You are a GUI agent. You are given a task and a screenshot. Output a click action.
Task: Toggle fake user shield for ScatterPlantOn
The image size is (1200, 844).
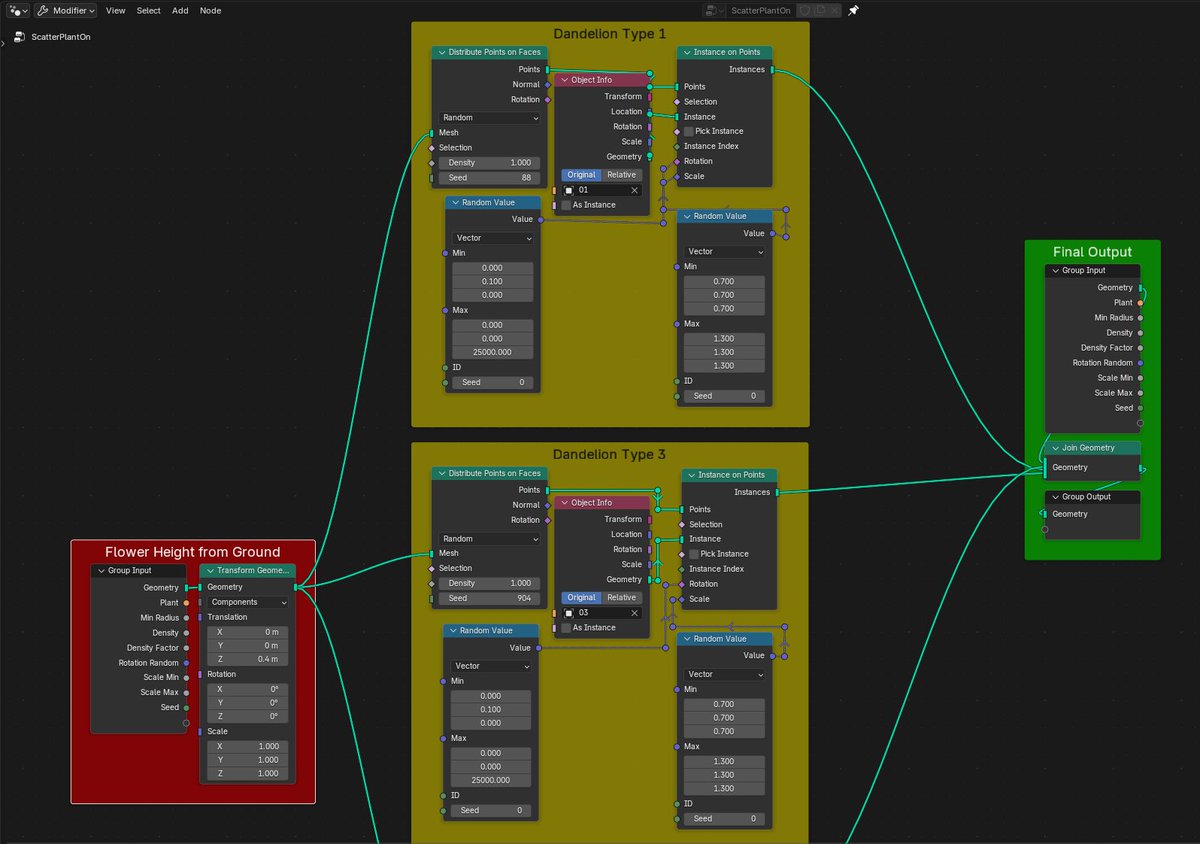(805, 10)
